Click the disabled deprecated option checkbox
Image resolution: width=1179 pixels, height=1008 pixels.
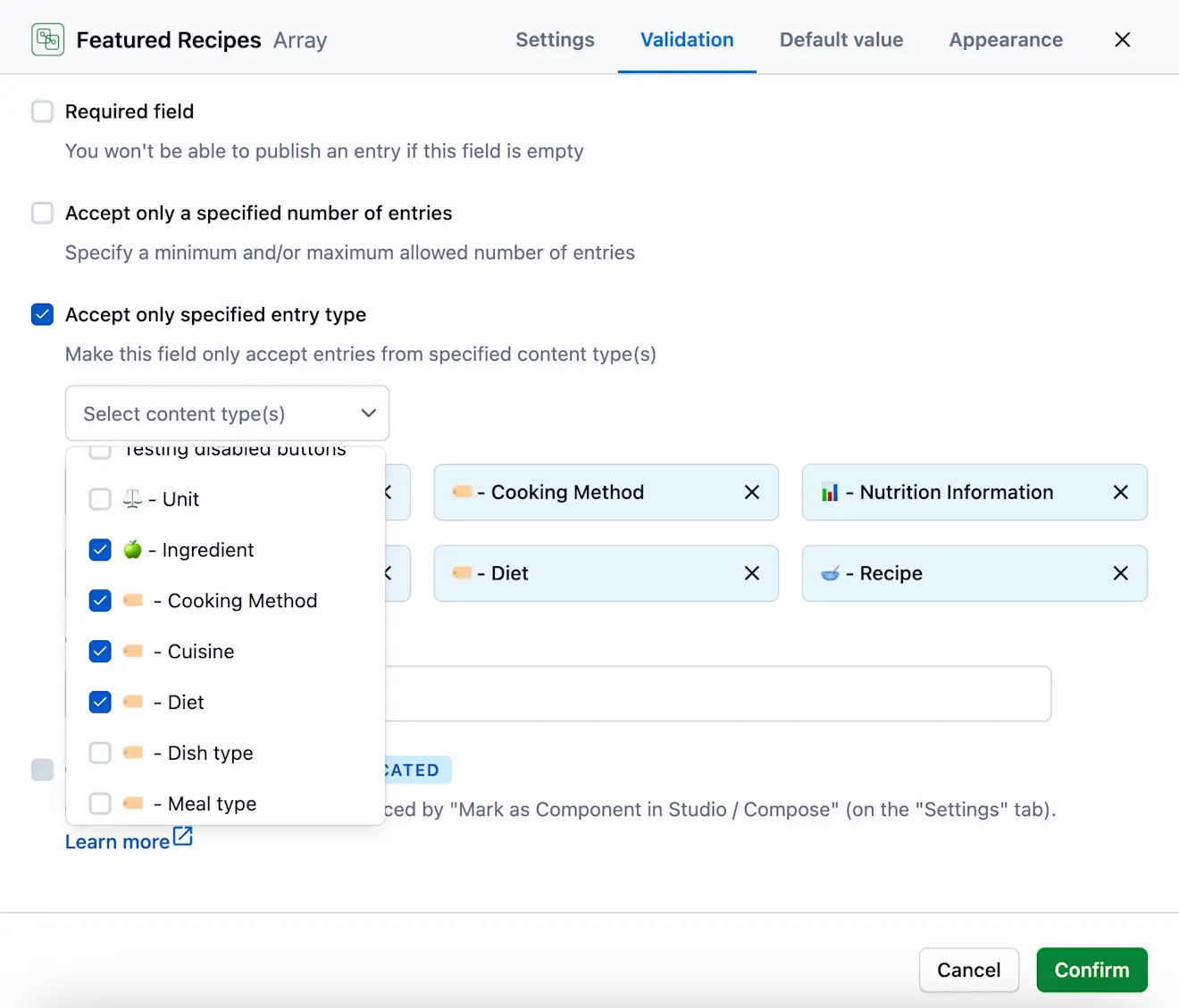point(42,770)
